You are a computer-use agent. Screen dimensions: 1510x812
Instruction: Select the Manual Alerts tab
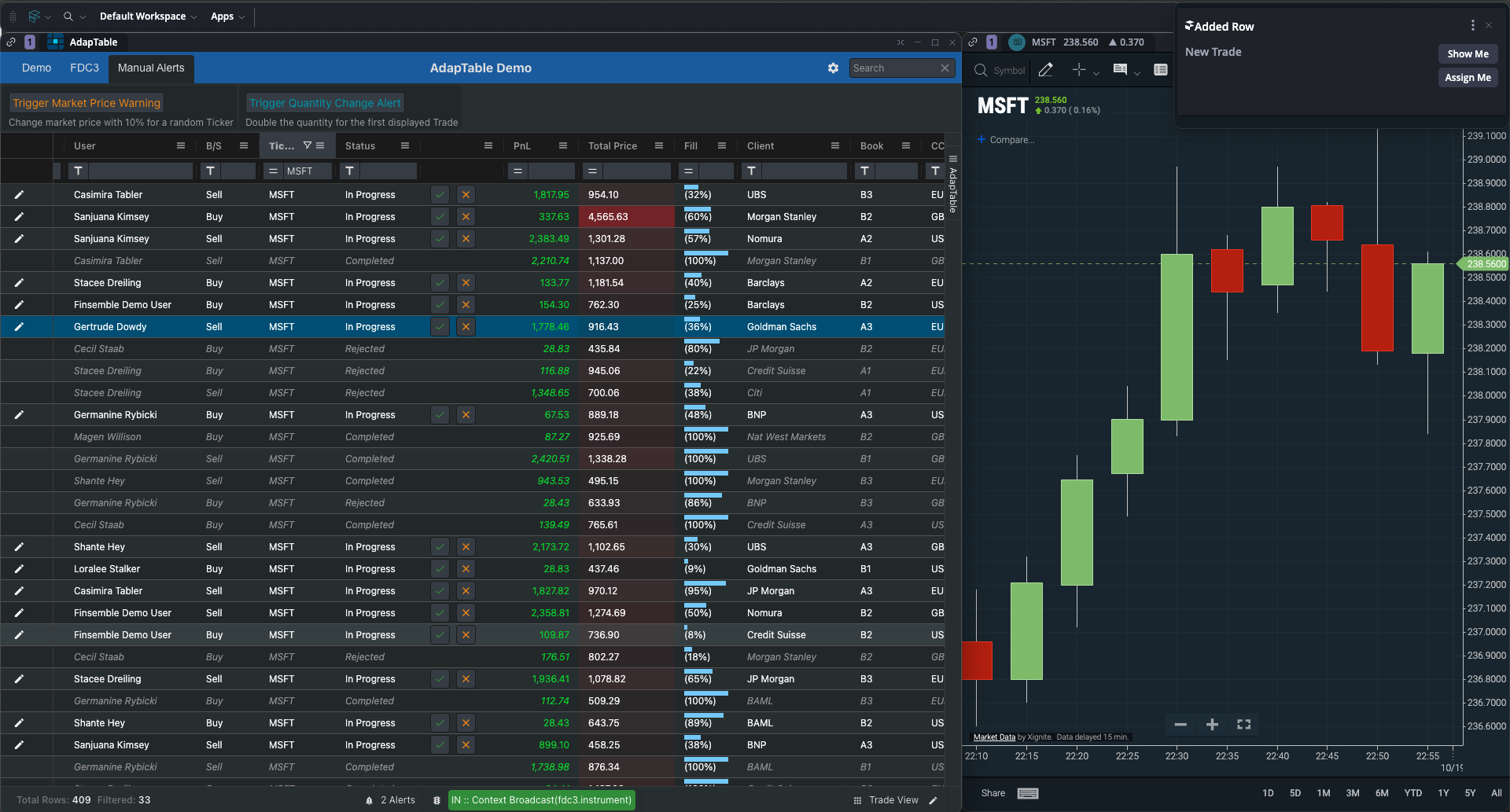point(150,68)
